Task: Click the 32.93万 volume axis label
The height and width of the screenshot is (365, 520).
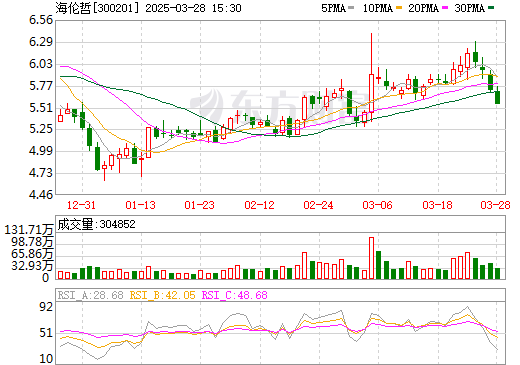Action: pos(32,266)
